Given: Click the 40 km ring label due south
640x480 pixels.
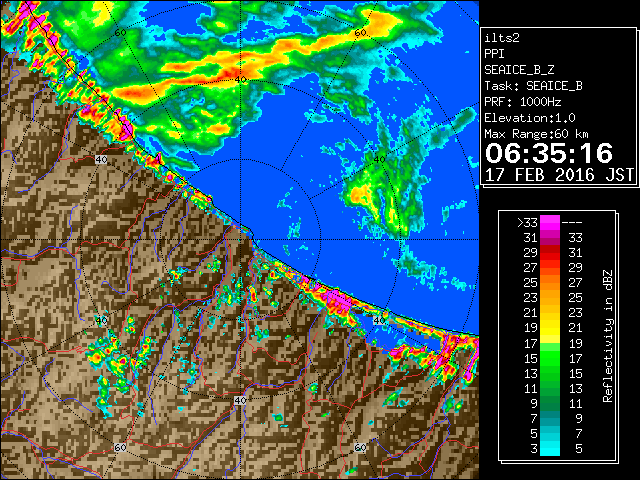Looking at the screenshot, I should pos(240,400).
